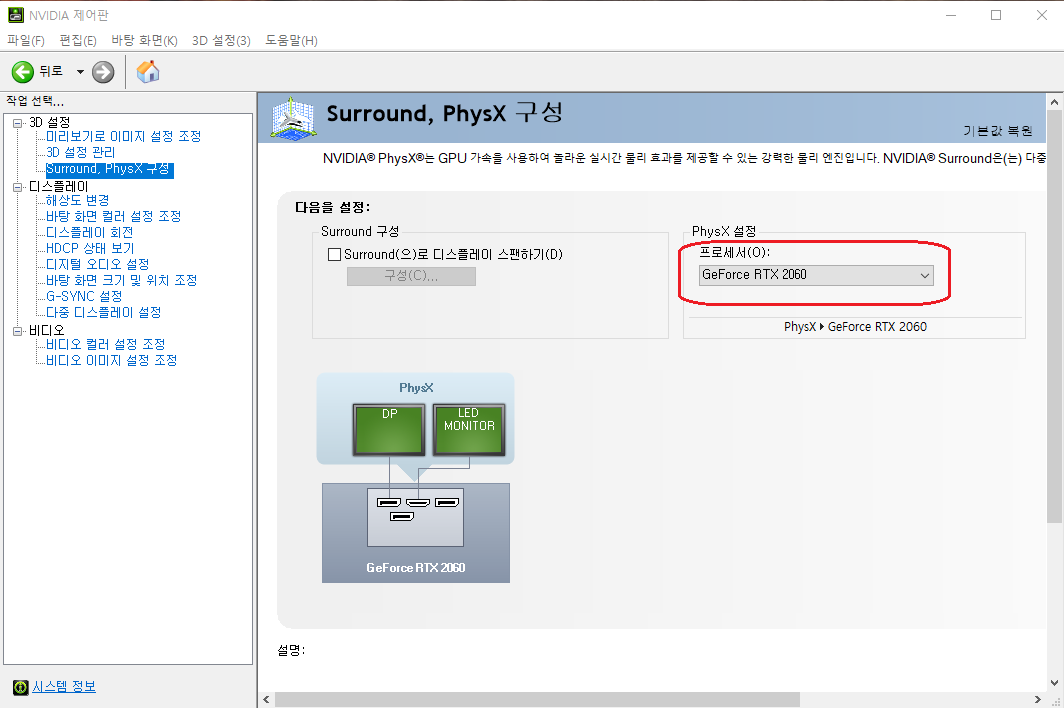Collapse the 디스플레이 tree node

18,187
